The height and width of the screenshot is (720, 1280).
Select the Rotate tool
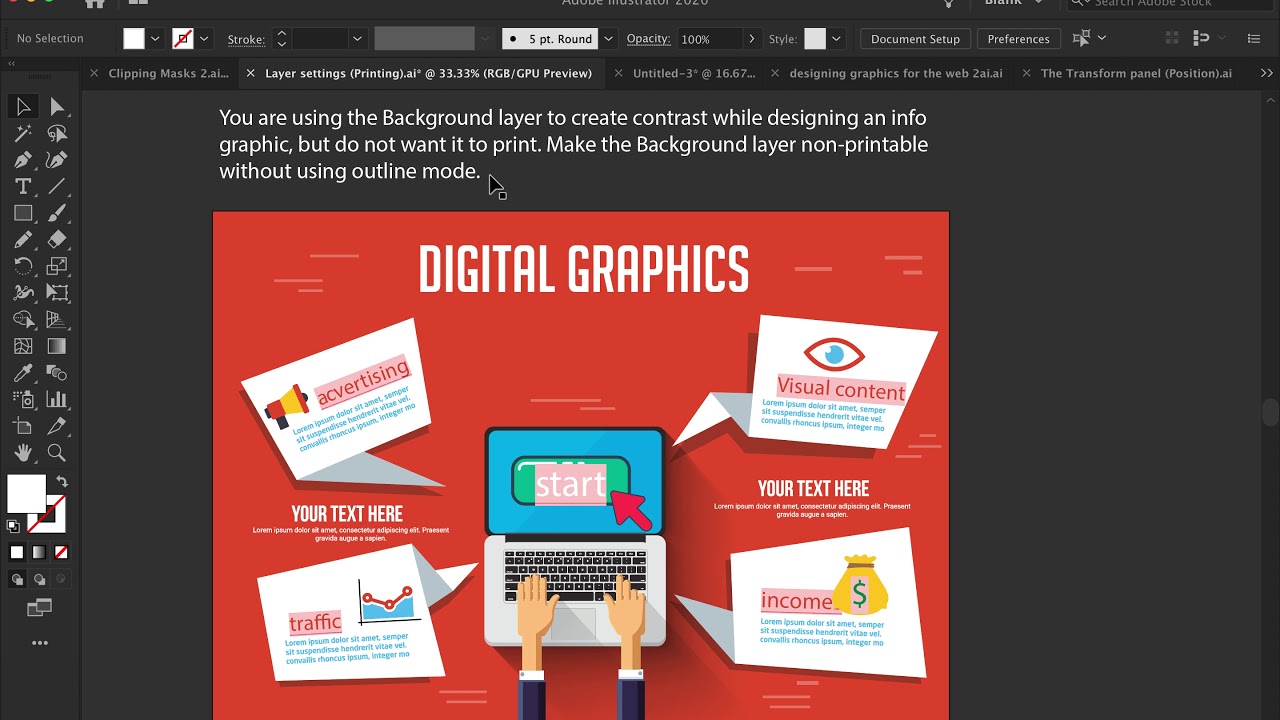pos(23,266)
